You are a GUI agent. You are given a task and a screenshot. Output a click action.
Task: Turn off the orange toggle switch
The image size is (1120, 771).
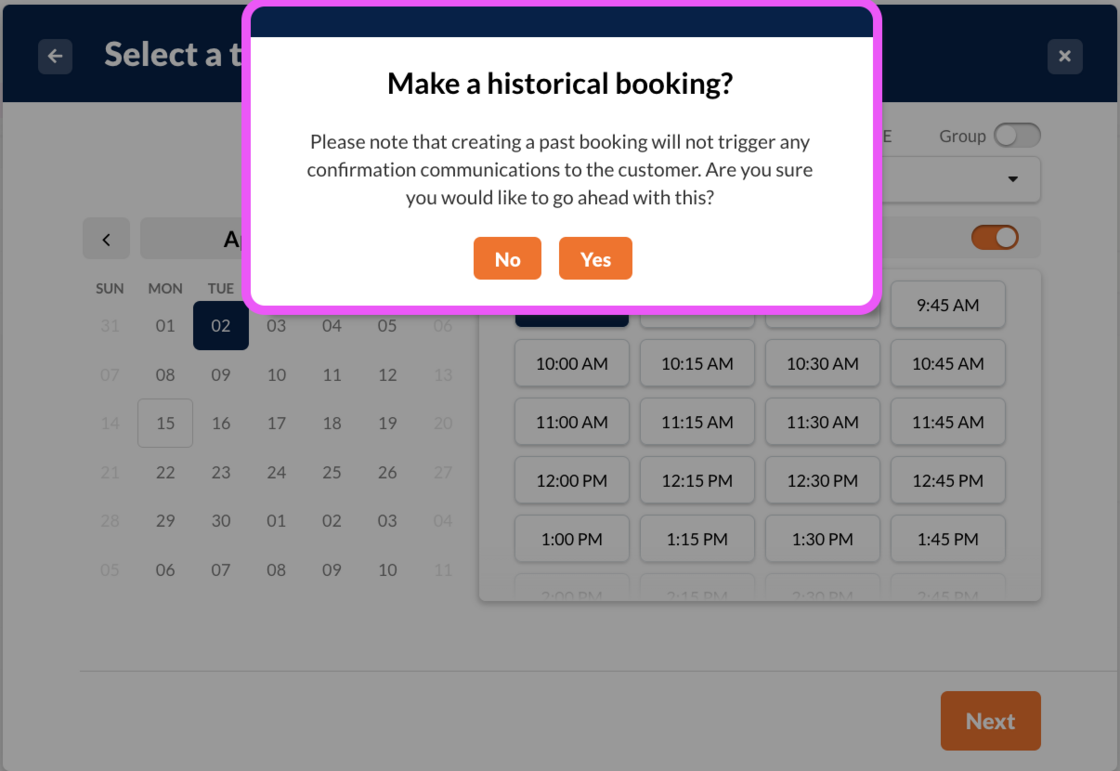[x=994, y=237]
